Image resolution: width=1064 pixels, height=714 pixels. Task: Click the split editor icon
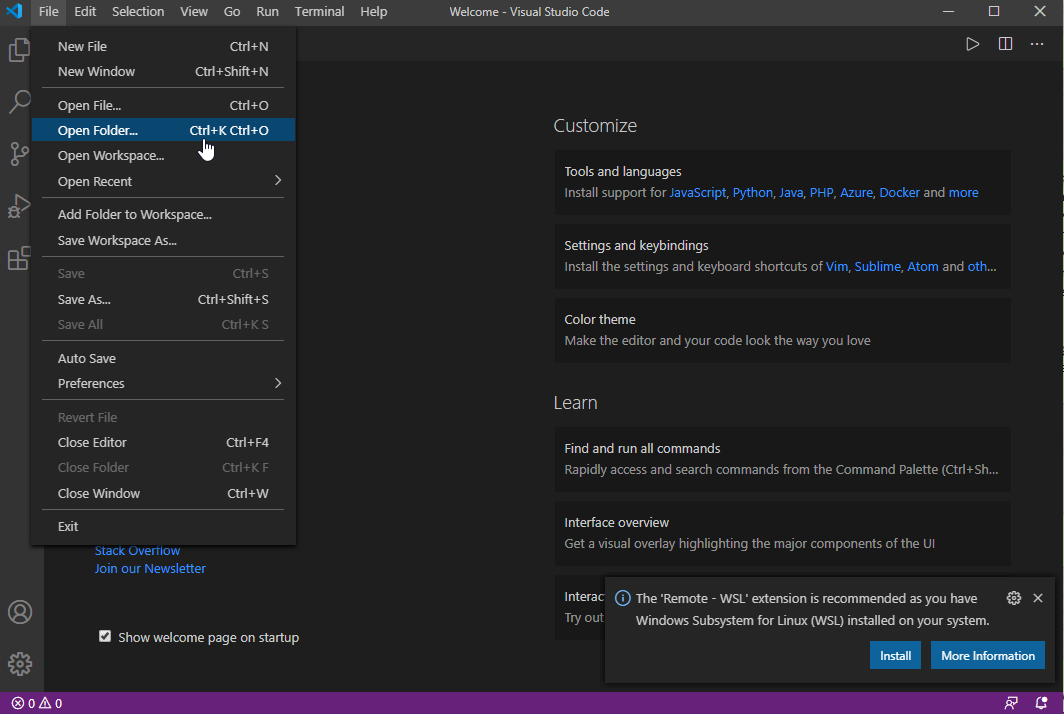(x=1005, y=44)
